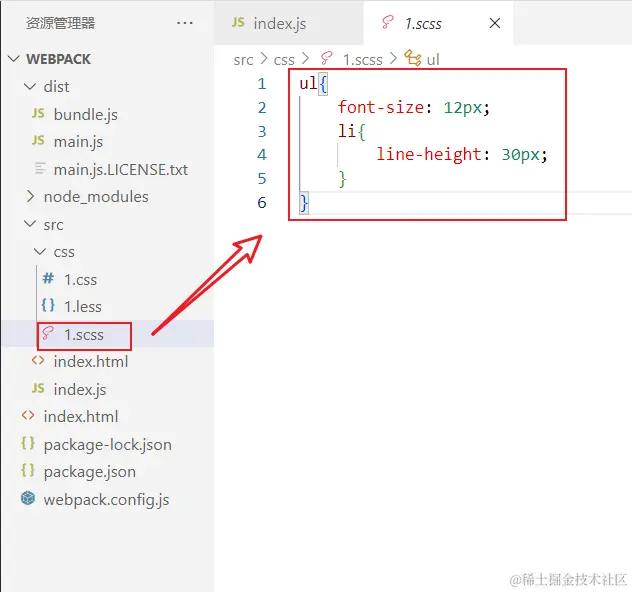
Task: Open bundle.js file in dist
Action: 85,114
